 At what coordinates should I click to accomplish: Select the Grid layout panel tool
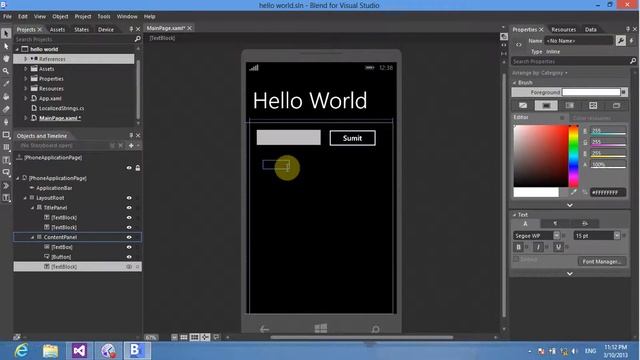[x=6, y=147]
